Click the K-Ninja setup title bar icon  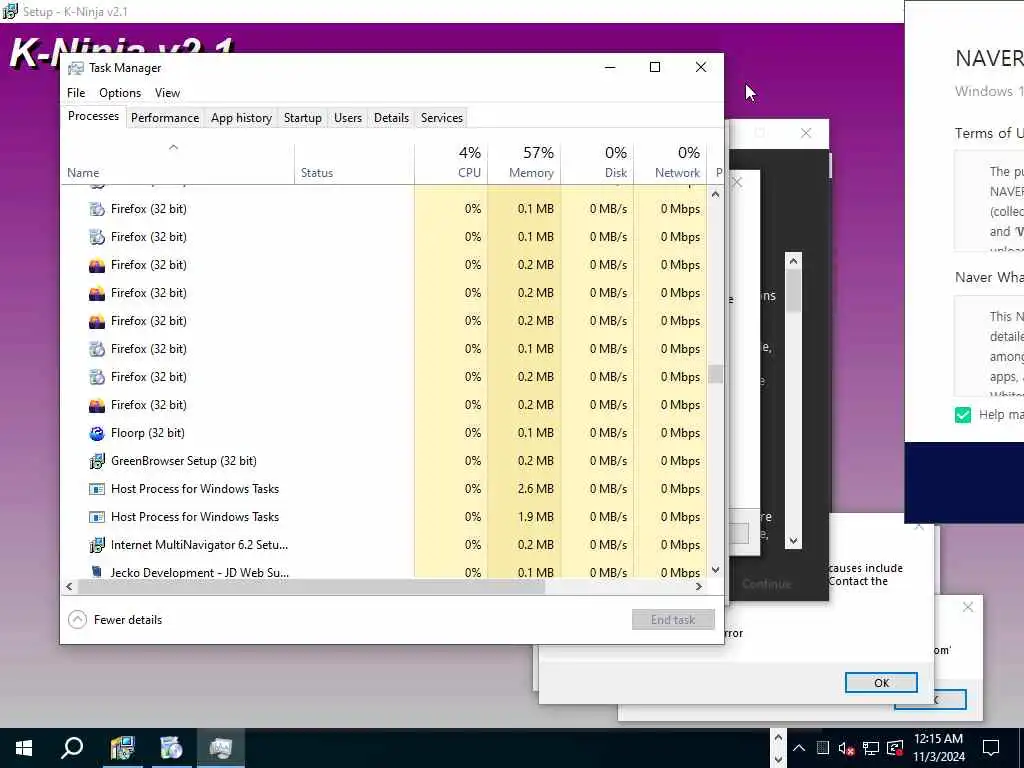pos(10,11)
